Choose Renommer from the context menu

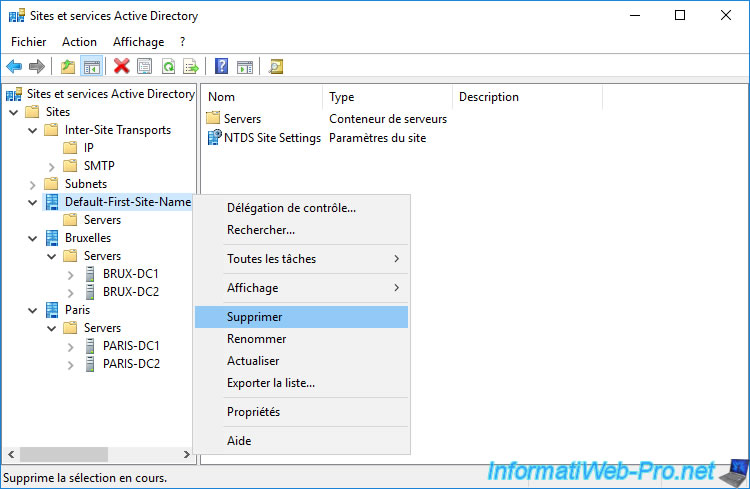[x=257, y=339]
